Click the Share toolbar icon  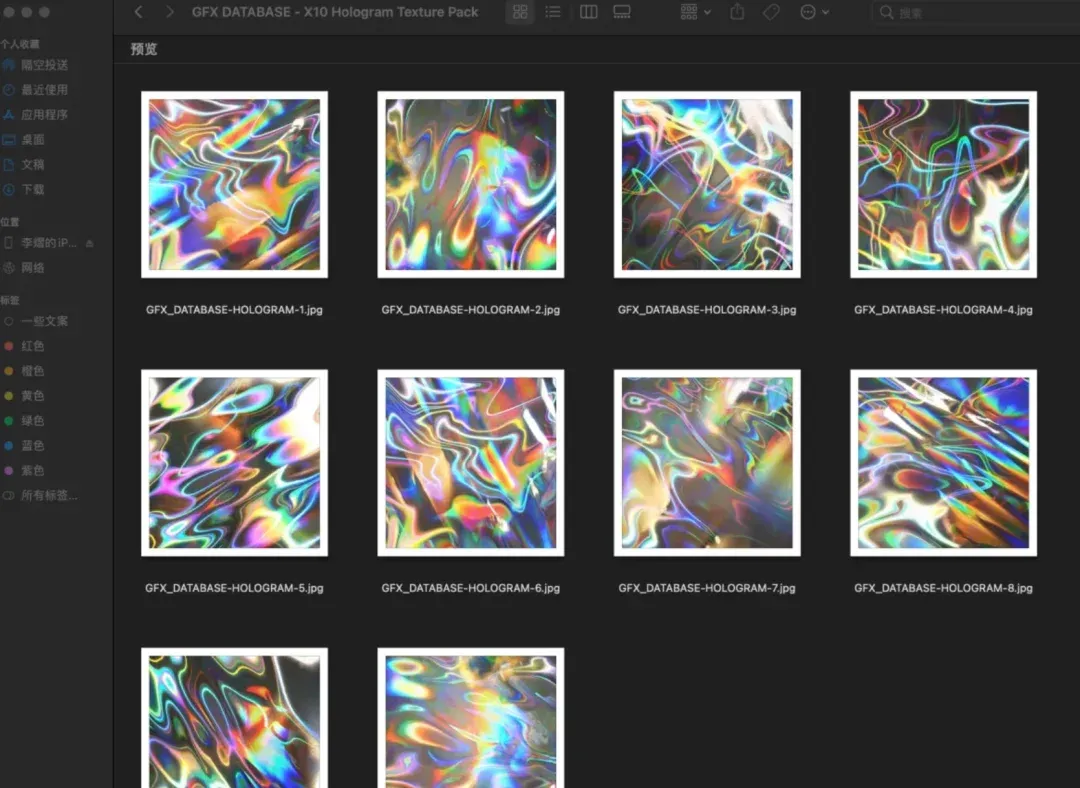pyautogui.click(x=737, y=12)
